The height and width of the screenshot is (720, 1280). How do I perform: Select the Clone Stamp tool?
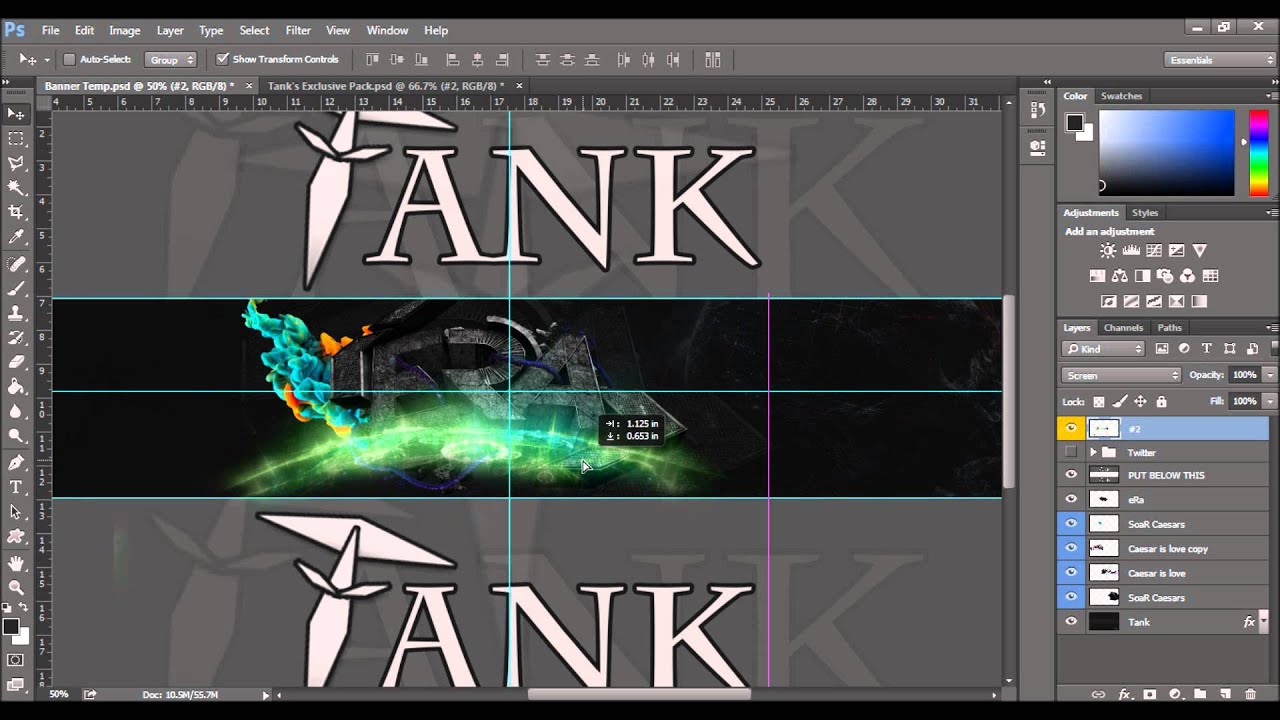pyautogui.click(x=16, y=313)
